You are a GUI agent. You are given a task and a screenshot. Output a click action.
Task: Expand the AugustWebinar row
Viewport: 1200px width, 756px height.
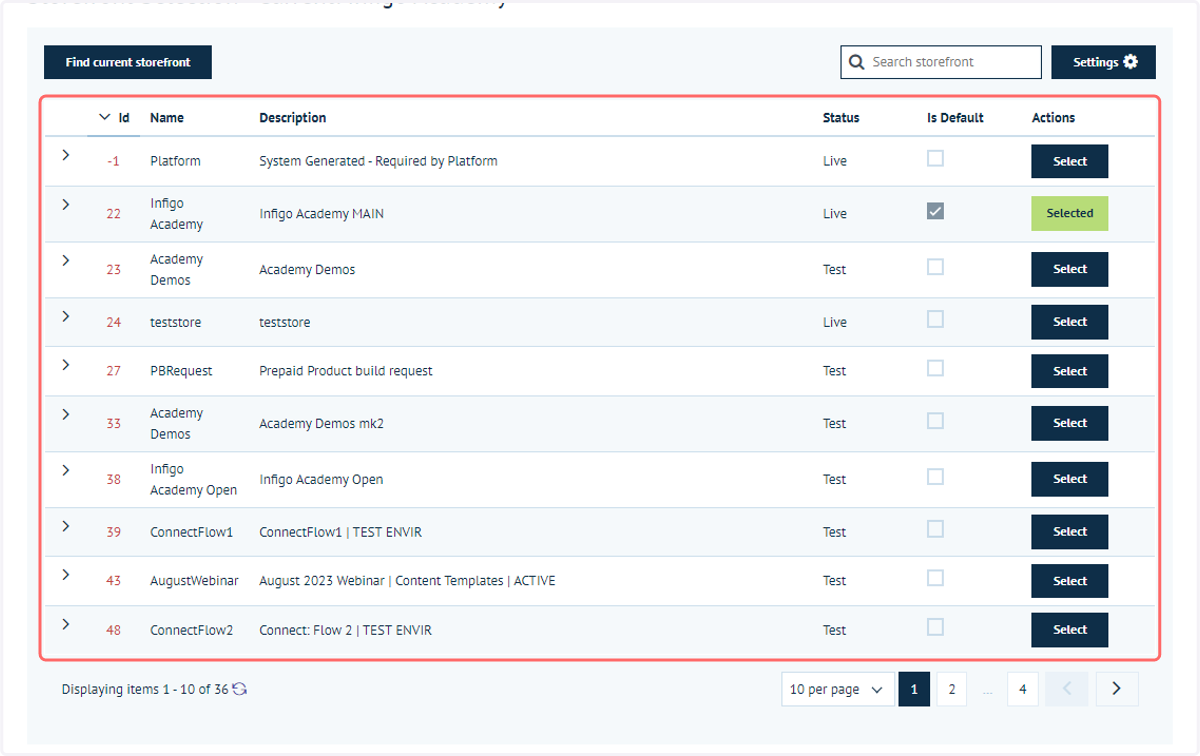[65, 575]
